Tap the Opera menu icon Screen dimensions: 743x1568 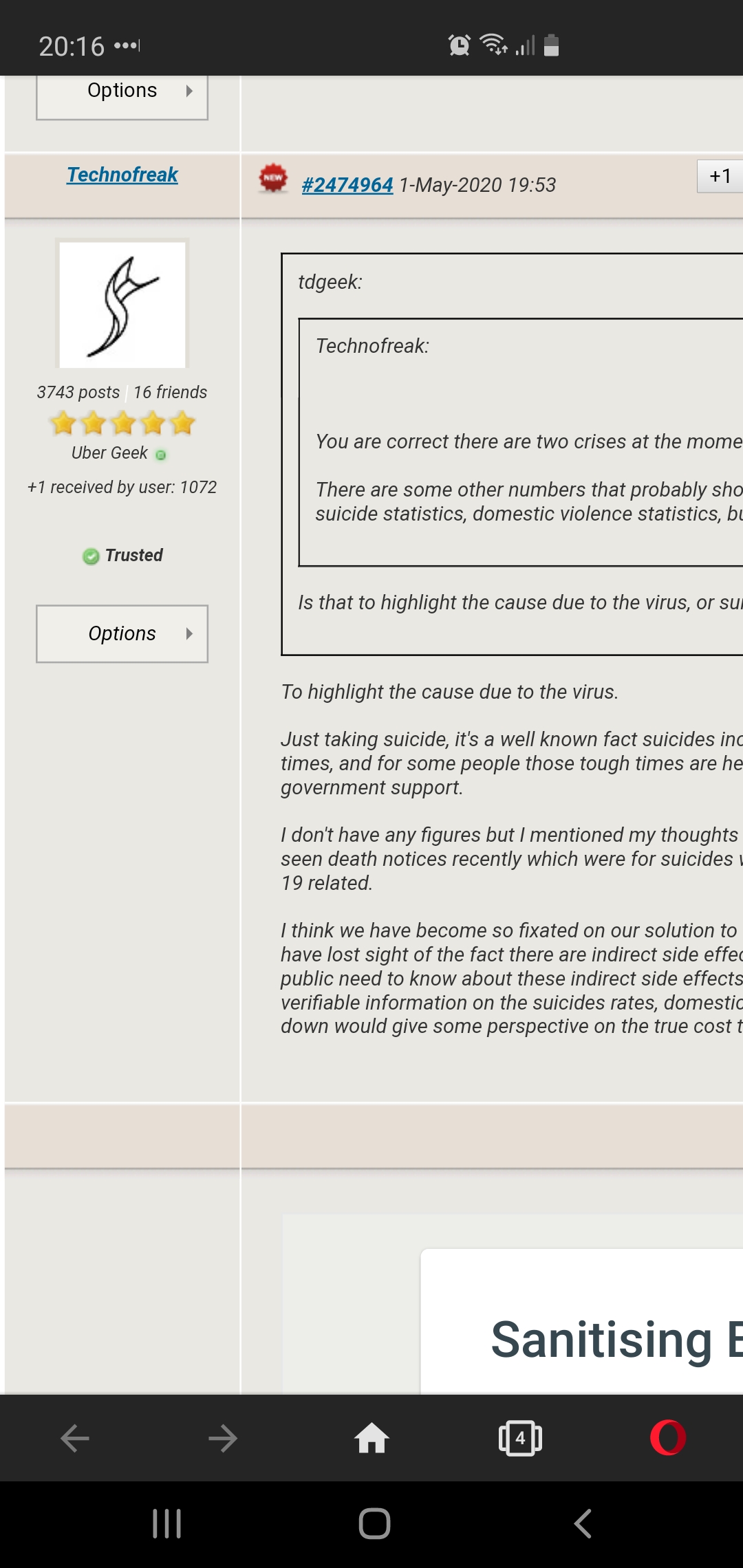pos(667,1437)
